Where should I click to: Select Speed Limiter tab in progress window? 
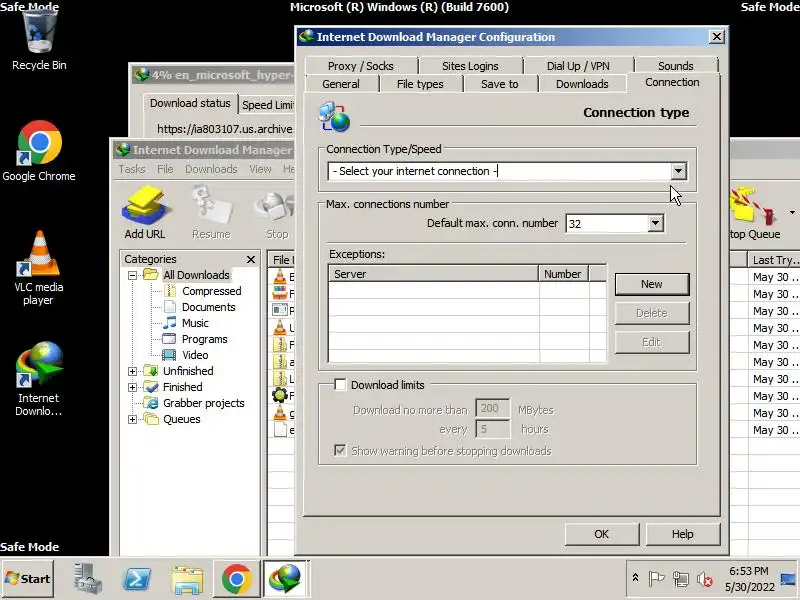(267, 105)
